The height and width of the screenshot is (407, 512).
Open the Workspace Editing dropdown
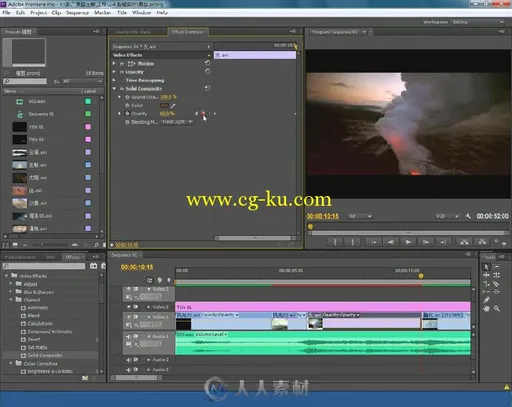click(478, 22)
